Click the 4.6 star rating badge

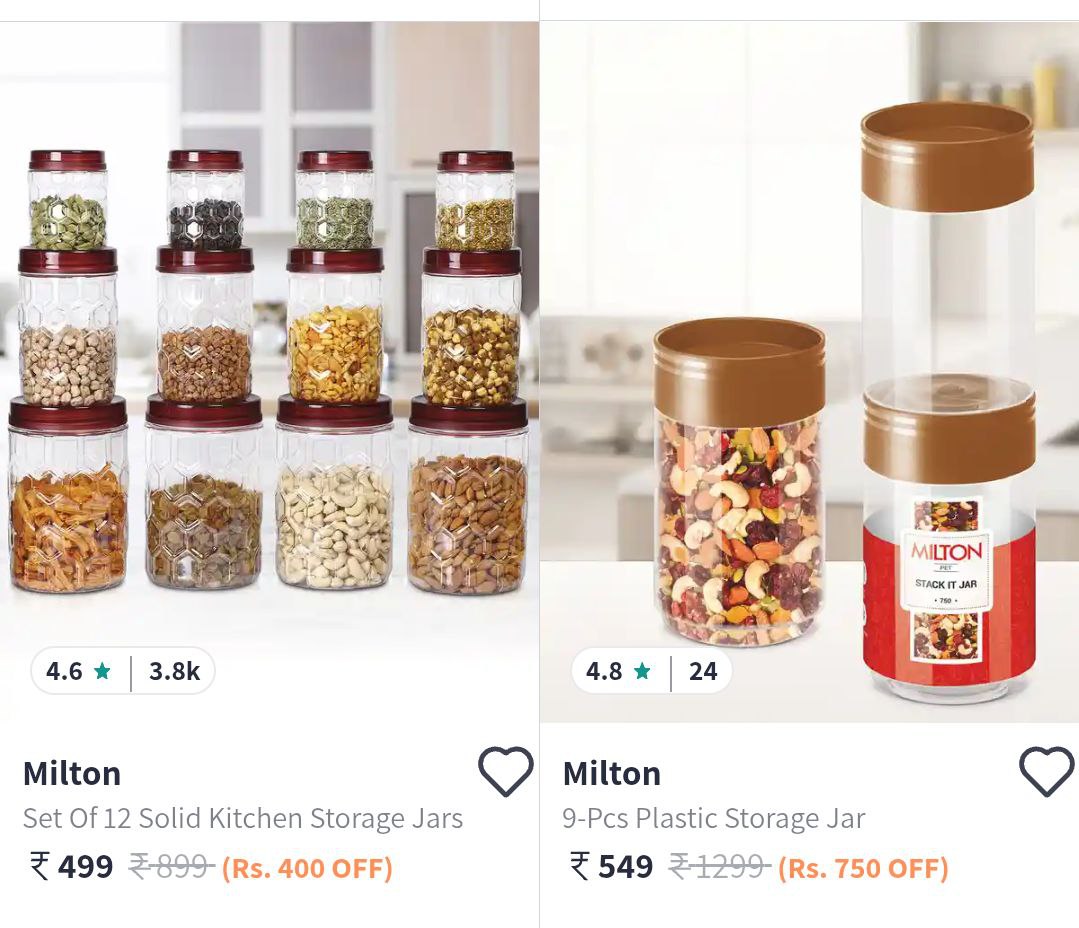(x=78, y=671)
